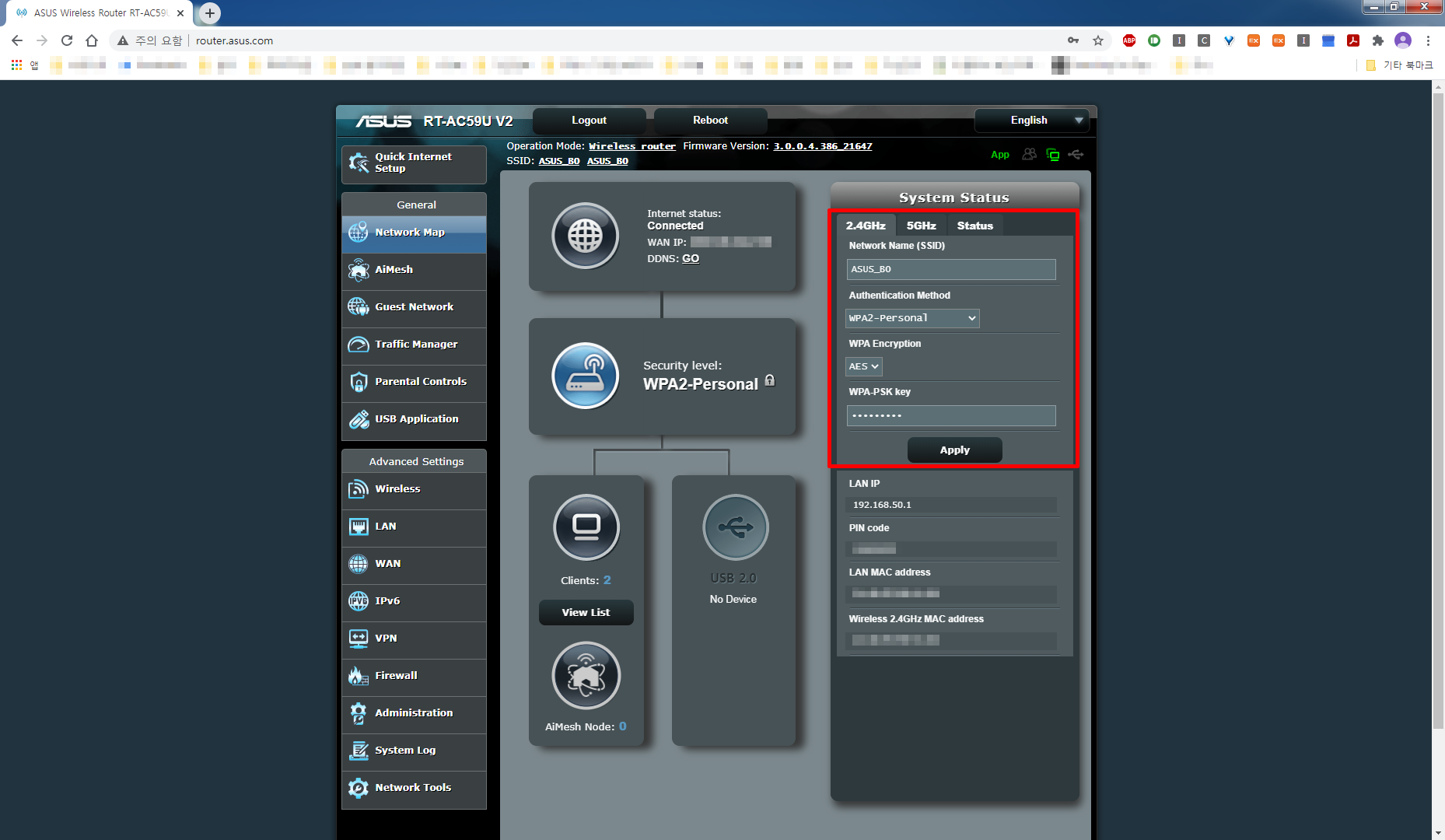Click green network clients status icon
Viewport: 1445px width, 840px height.
(x=1053, y=154)
